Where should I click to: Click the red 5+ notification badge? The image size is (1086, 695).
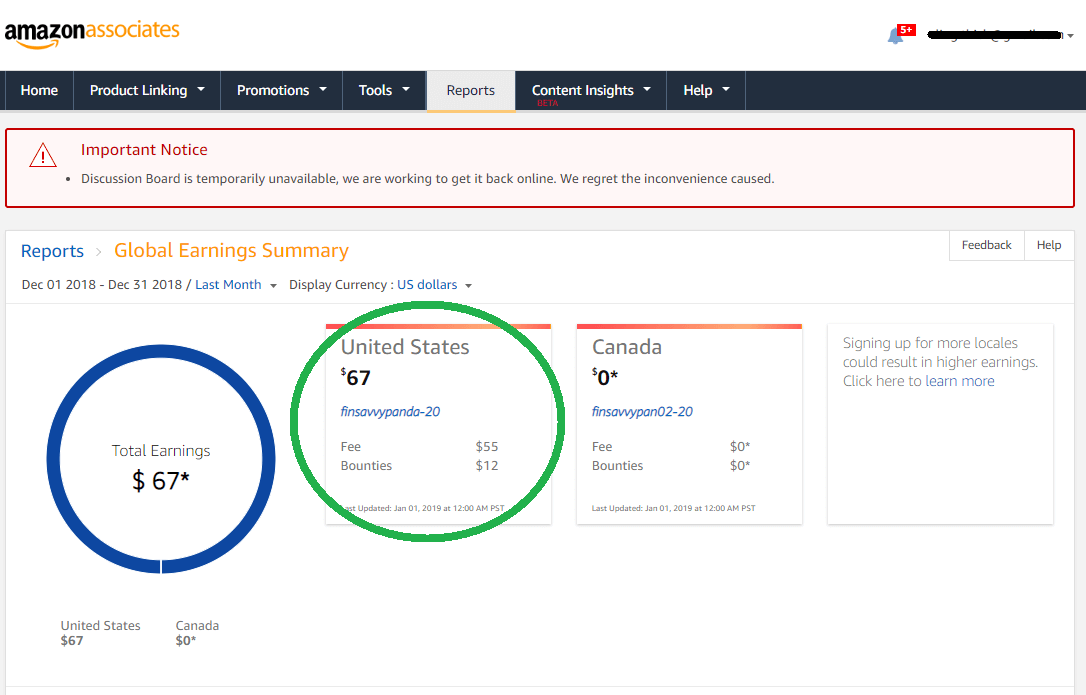click(x=906, y=30)
